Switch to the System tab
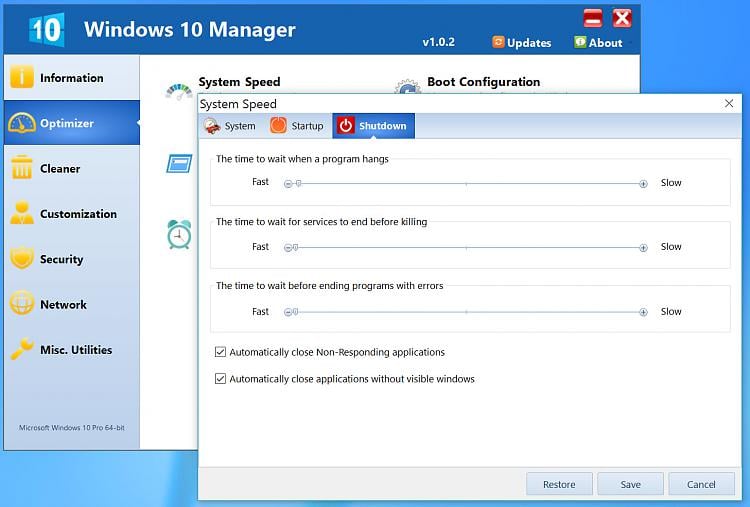 pyautogui.click(x=231, y=126)
